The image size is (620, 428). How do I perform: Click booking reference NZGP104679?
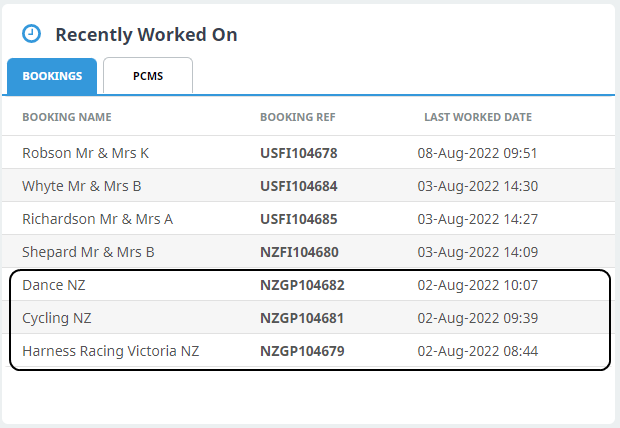(302, 351)
